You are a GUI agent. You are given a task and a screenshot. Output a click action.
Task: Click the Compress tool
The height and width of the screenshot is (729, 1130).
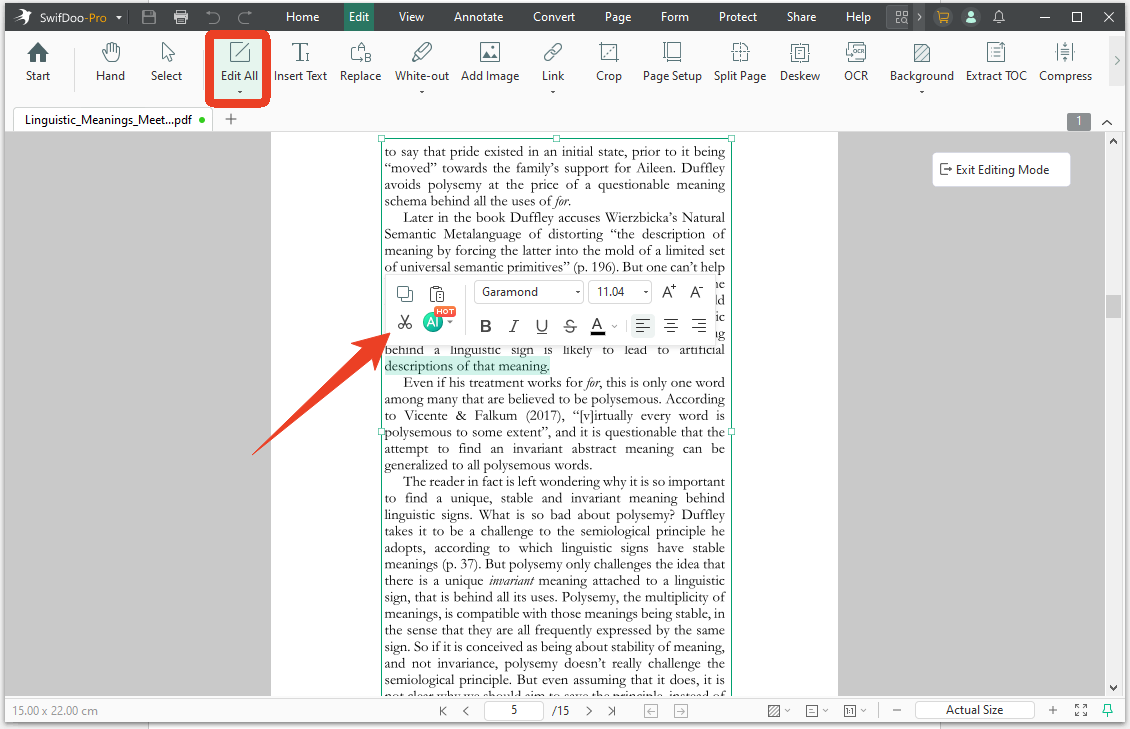point(1065,61)
